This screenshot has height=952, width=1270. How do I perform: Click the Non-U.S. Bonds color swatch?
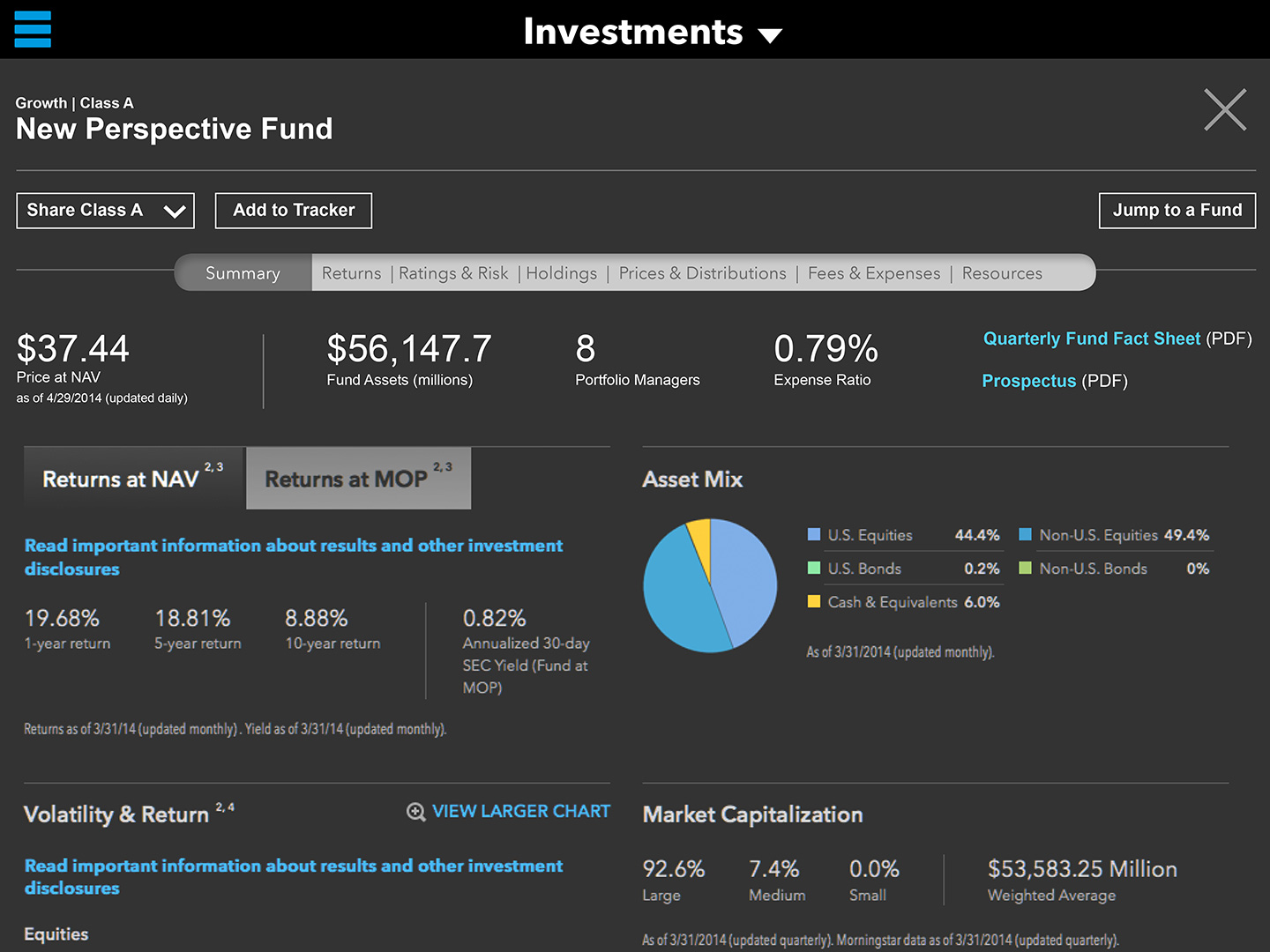[1025, 568]
